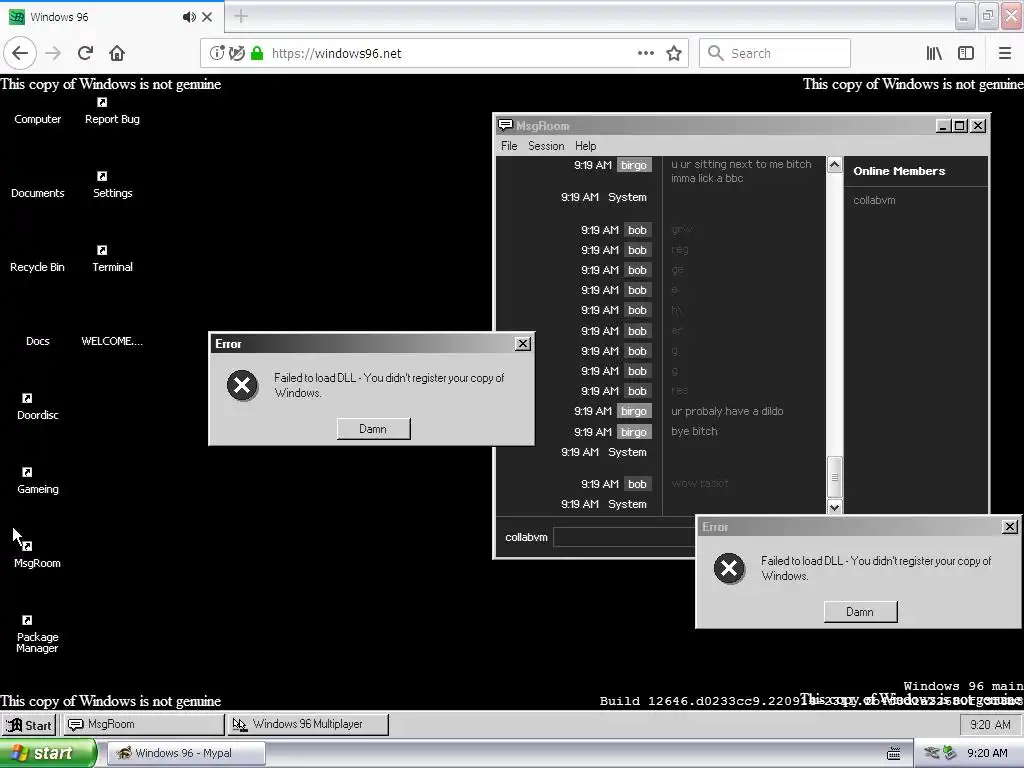1024x768 pixels.
Task: Launch MsgRoom from the desktop shortcut
Action: coord(37,556)
